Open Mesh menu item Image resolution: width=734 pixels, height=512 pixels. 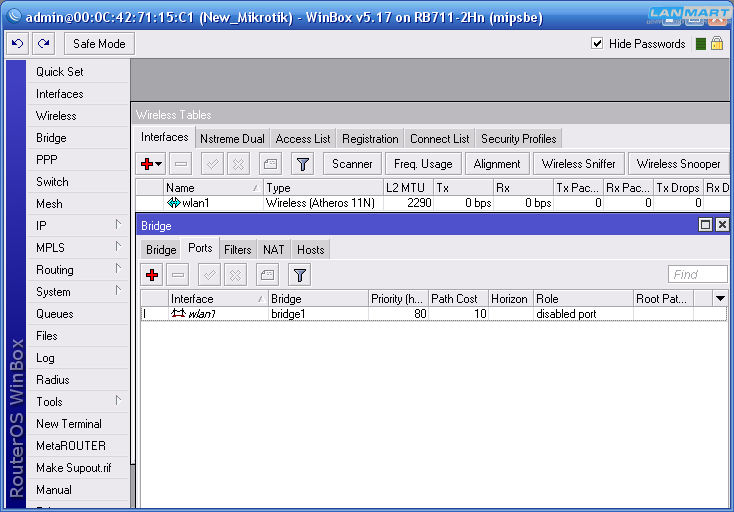[x=78, y=204]
